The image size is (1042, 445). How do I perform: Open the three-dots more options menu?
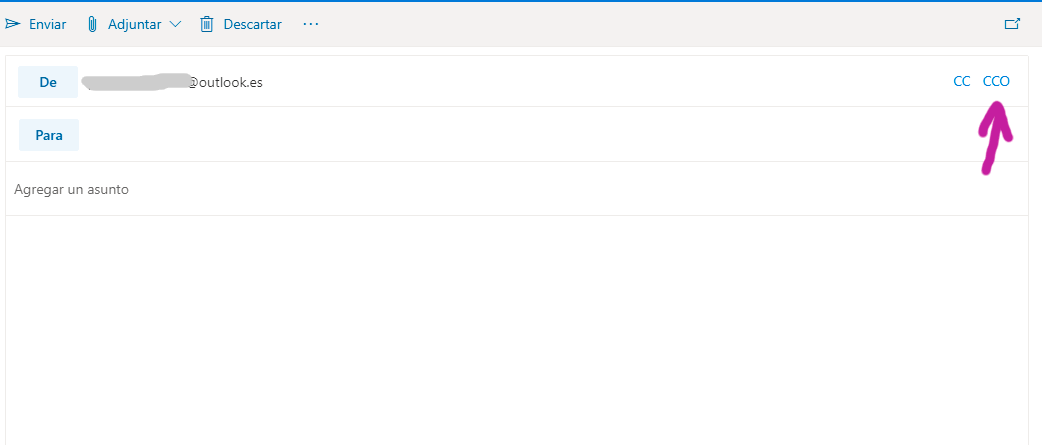click(x=311, y=24)
